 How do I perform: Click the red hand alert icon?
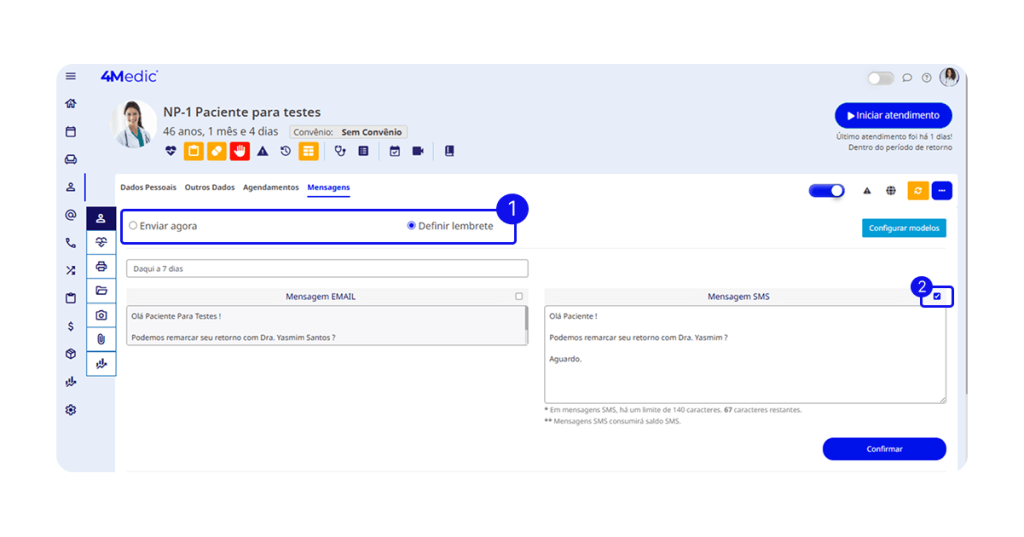[239, 151]
